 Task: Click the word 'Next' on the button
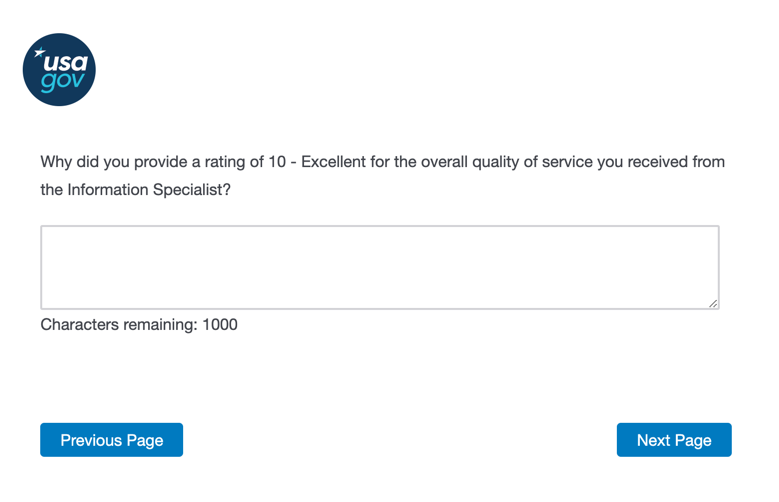click(654, 440)
